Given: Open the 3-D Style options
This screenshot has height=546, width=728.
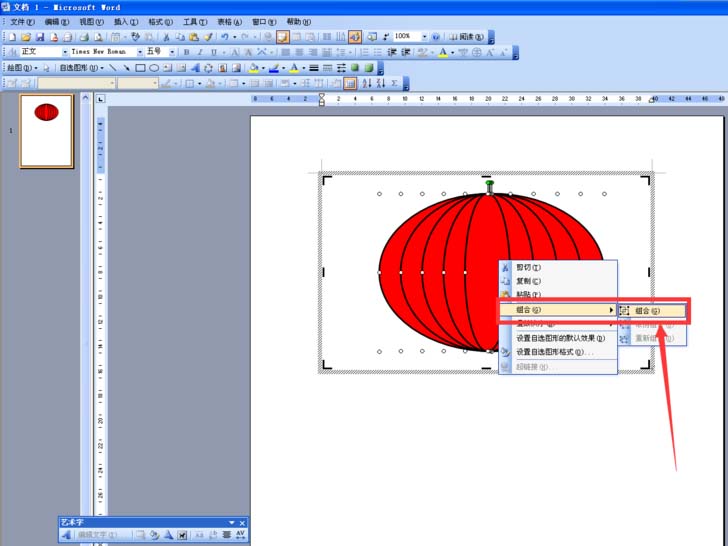Looking at the screenshot, I should click(x=369, y=68).
